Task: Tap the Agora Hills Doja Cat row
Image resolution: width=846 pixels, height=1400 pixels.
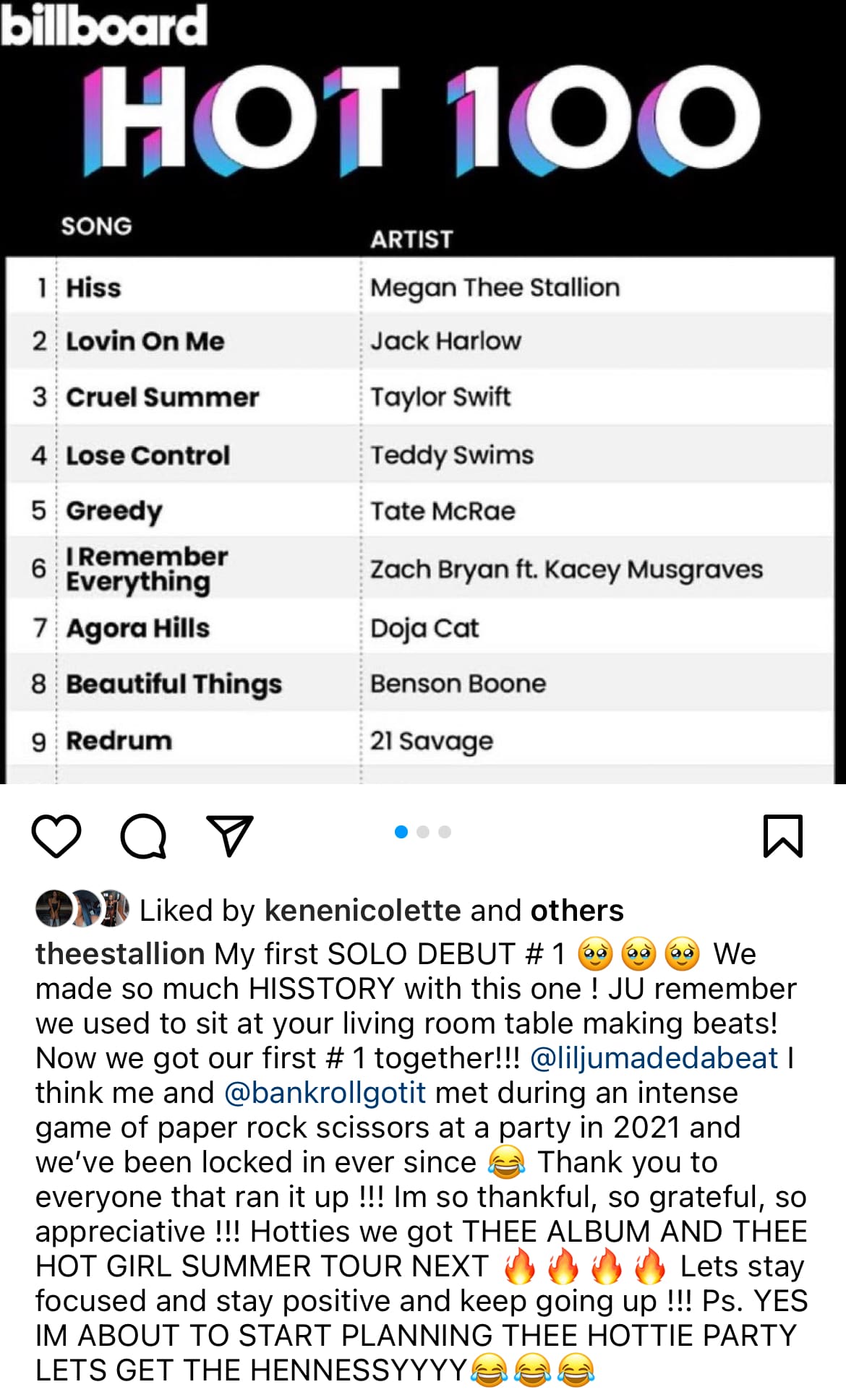Action: tap(421, 627)
